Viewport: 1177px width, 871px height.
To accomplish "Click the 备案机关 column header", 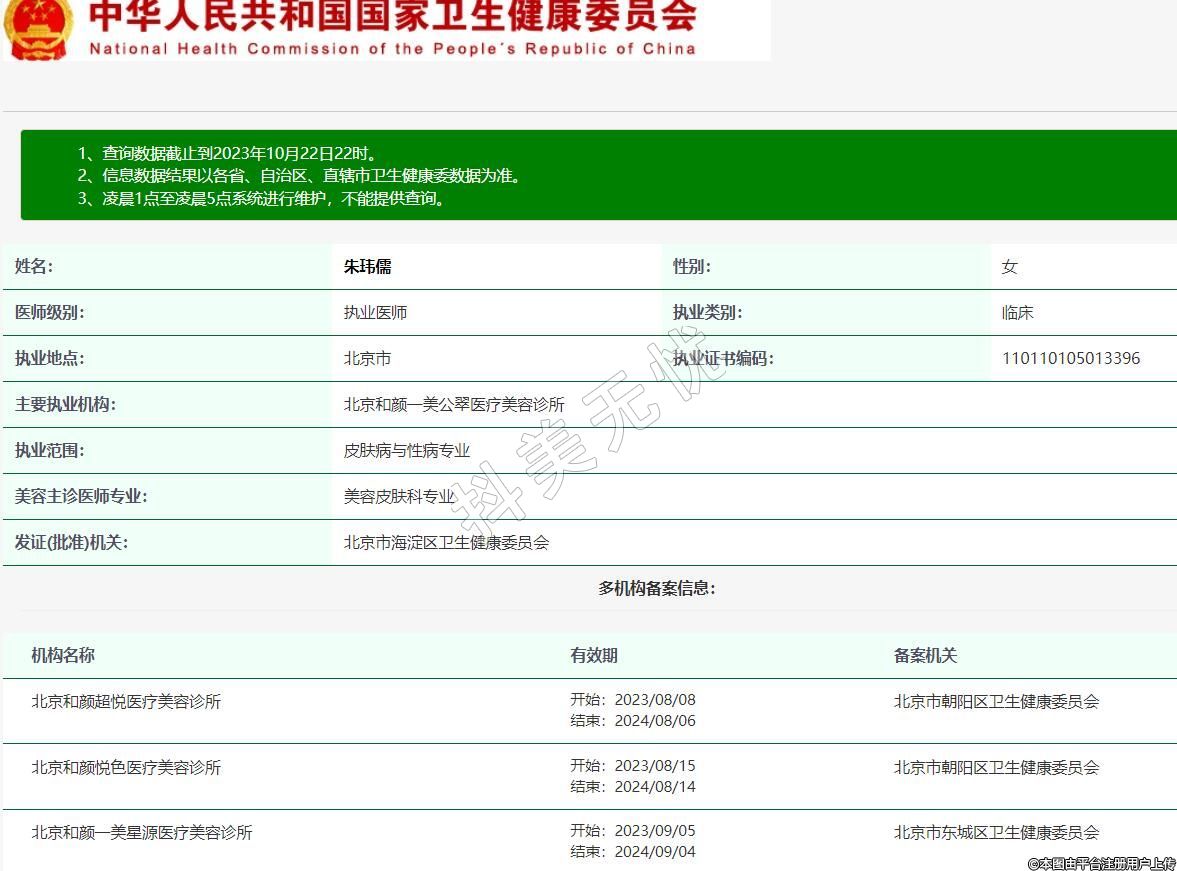I will tap(925, 656).
